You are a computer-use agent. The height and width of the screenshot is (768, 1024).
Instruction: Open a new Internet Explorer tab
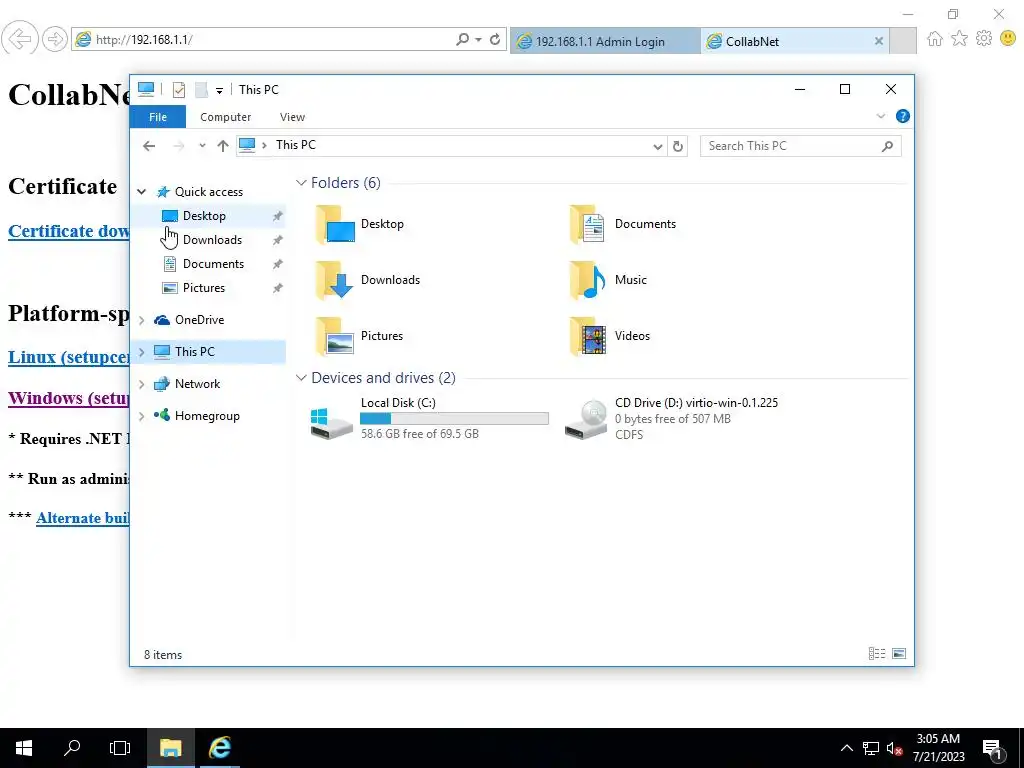pos(903,41)
